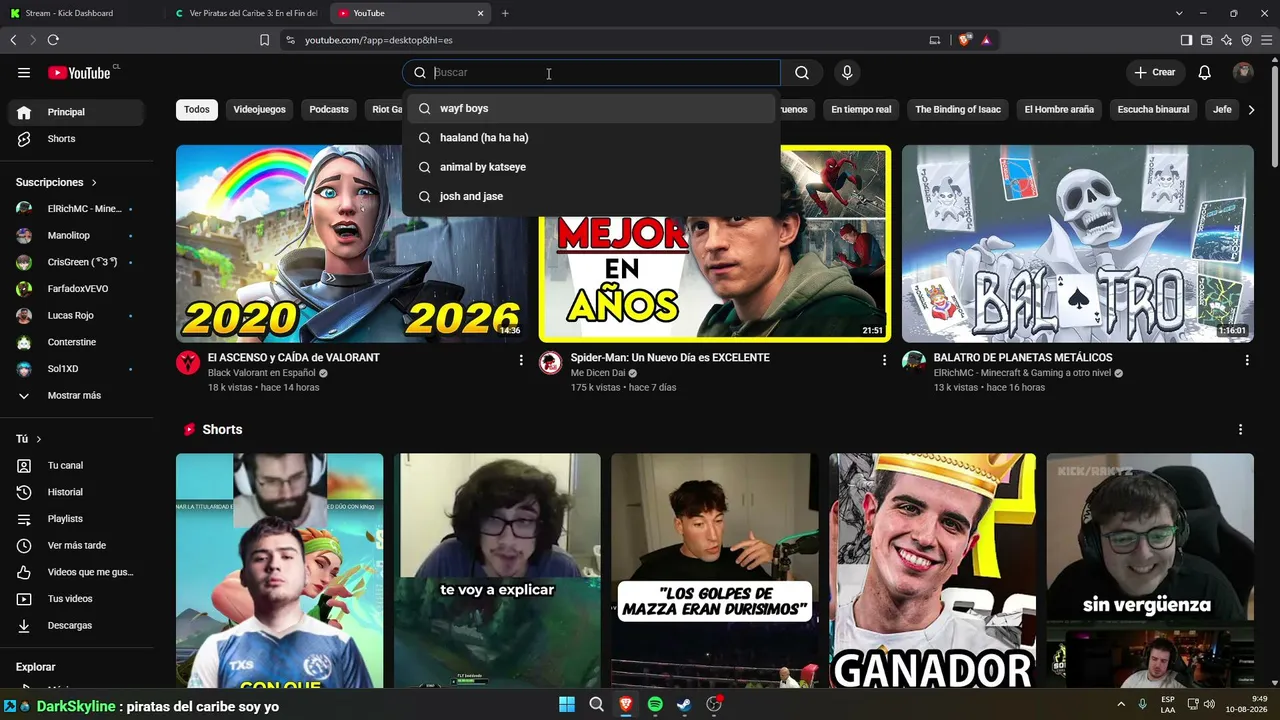Open Shorts in the sidebar
This screenshot has height=720, width=1280.
click(x=76, y=139)
